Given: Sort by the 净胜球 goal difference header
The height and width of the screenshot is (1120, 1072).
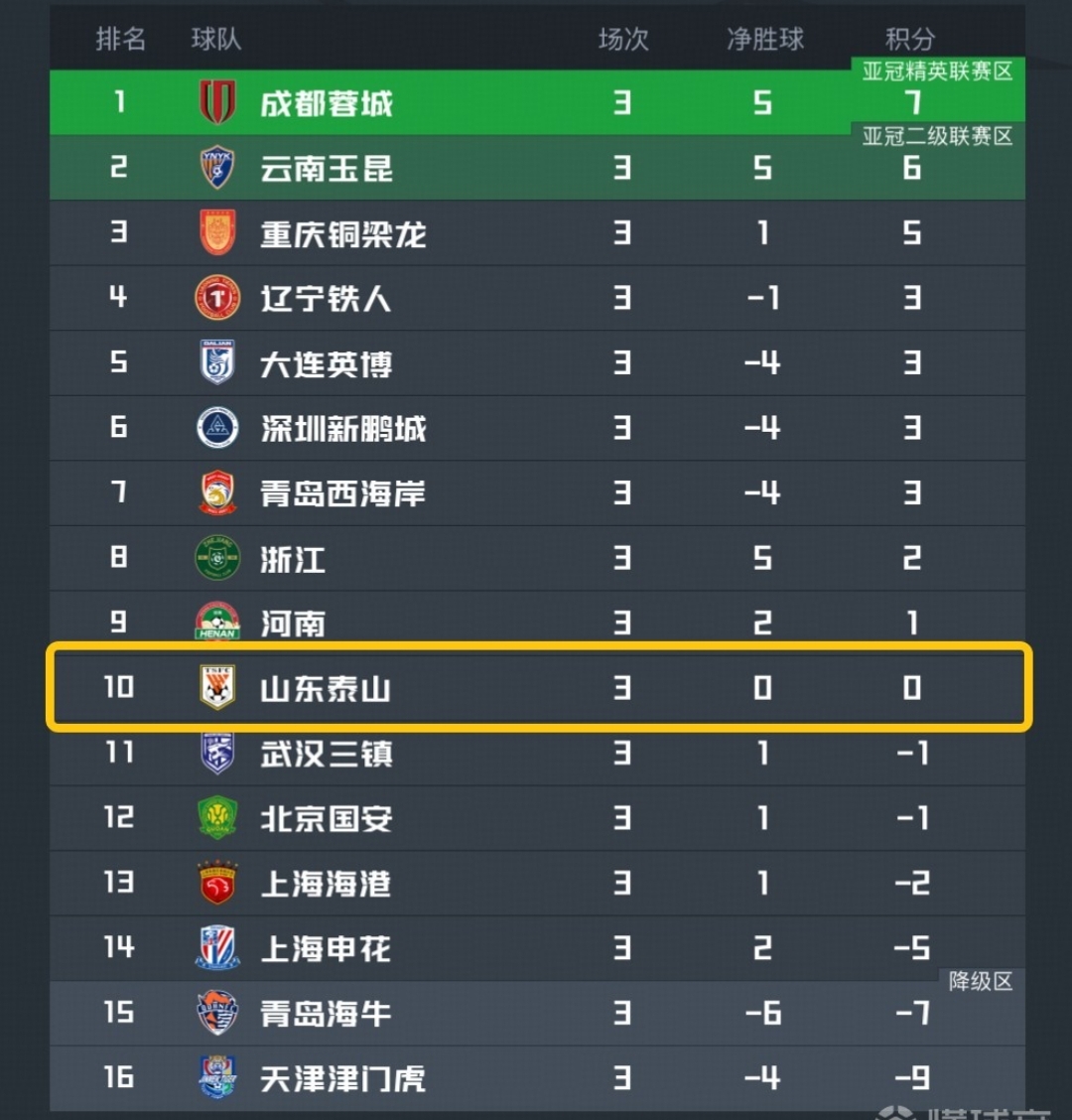Looking at the screenshot, I should [x=764, y=40].
